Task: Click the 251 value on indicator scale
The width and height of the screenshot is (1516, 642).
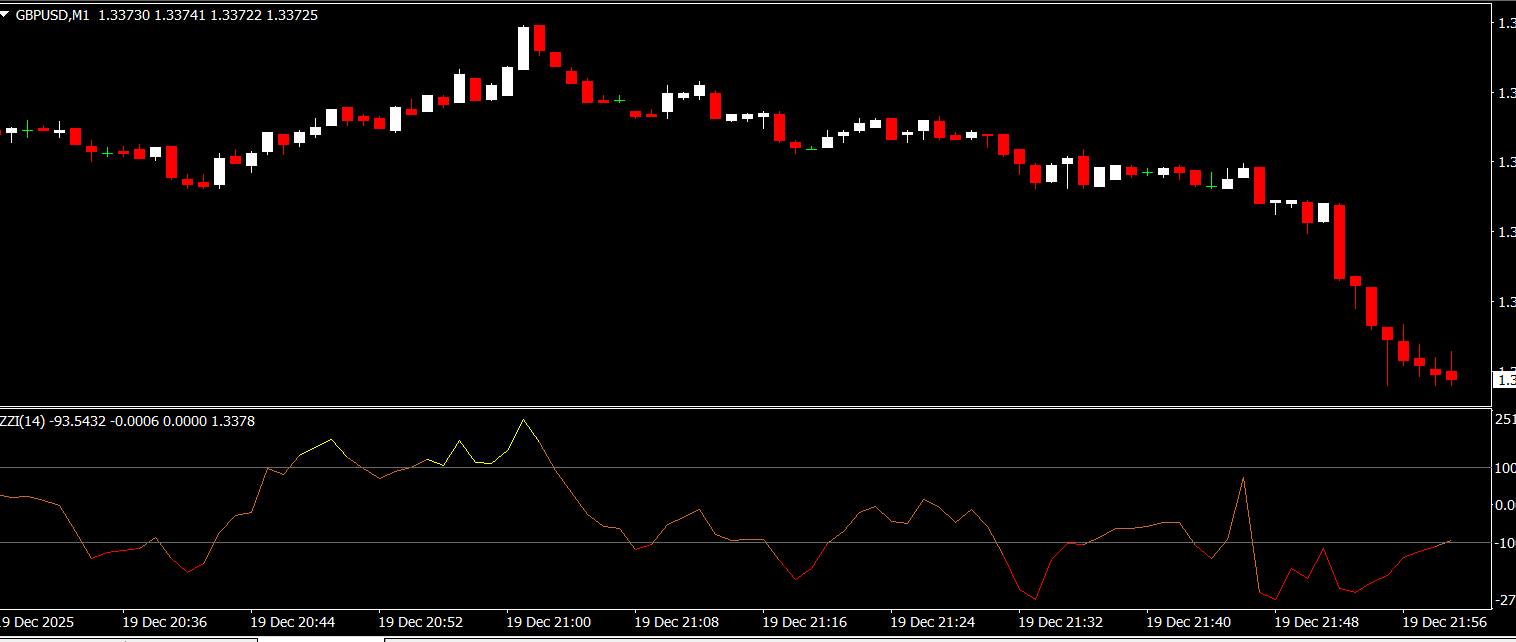Action: pyautogui.click(x=1504, y=420)
